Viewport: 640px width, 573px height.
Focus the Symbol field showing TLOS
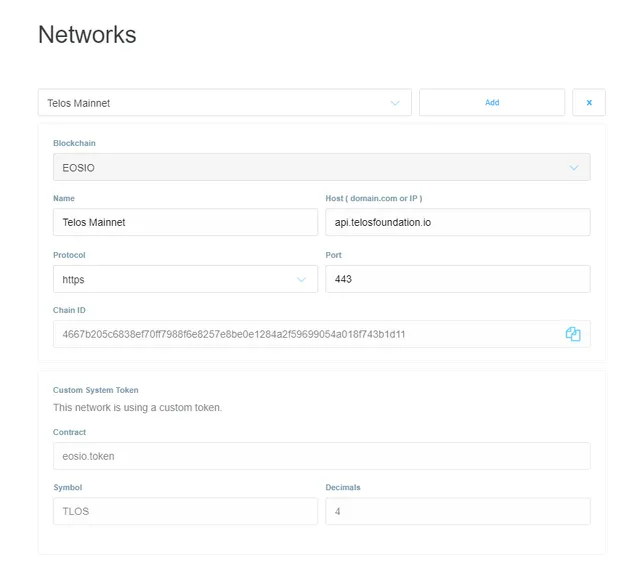[x=185, y=511]
